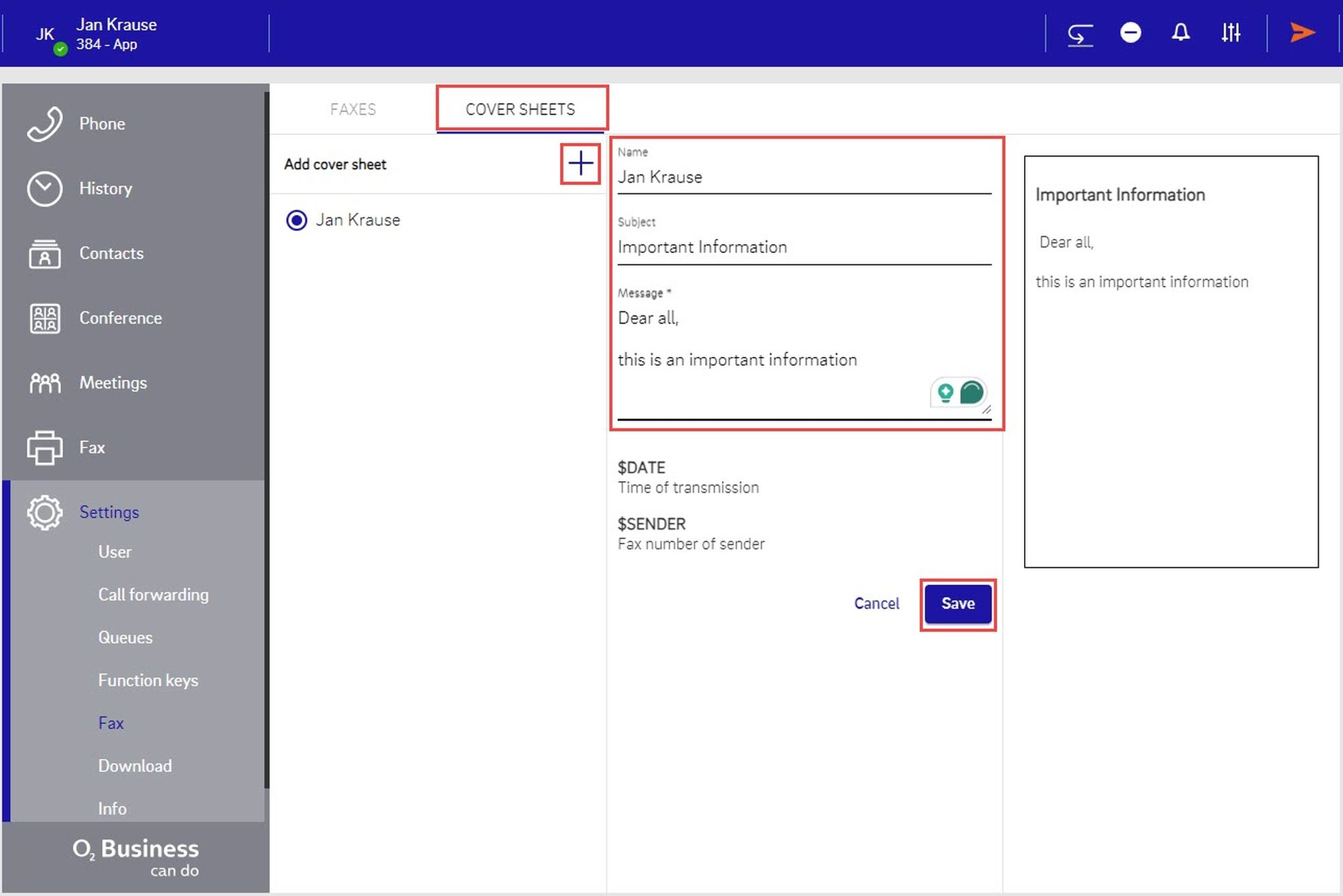Open the History section
Screen dimensions: 1343x896
pos(105,189)
